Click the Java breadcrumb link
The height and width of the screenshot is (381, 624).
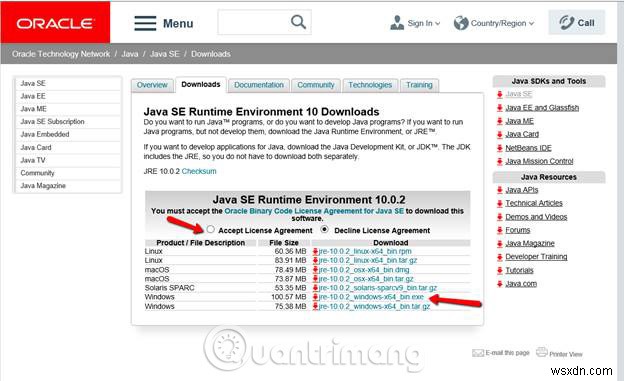[130, 54]
